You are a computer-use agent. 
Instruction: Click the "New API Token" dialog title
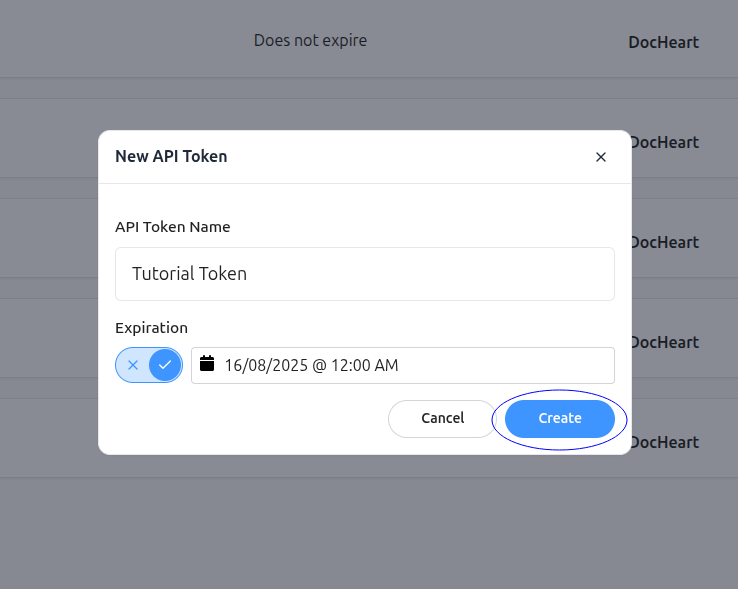171,156
